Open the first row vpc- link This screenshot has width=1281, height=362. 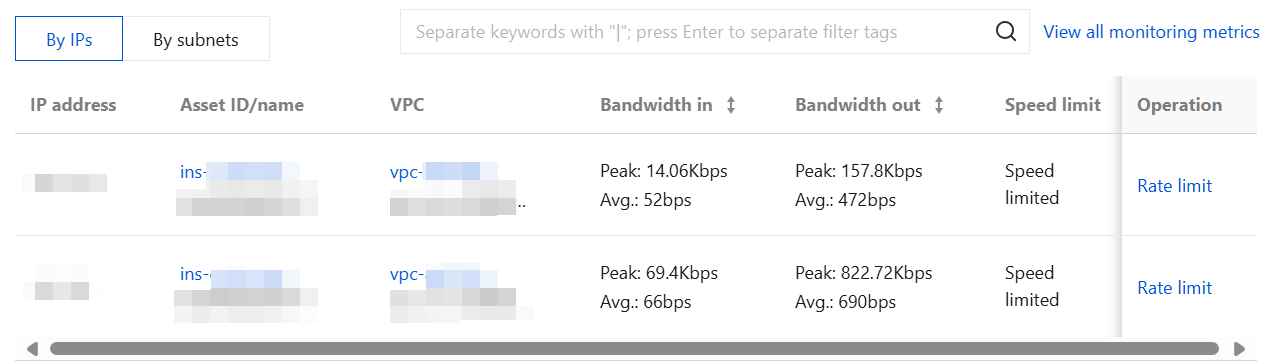[x=443, y=171]
